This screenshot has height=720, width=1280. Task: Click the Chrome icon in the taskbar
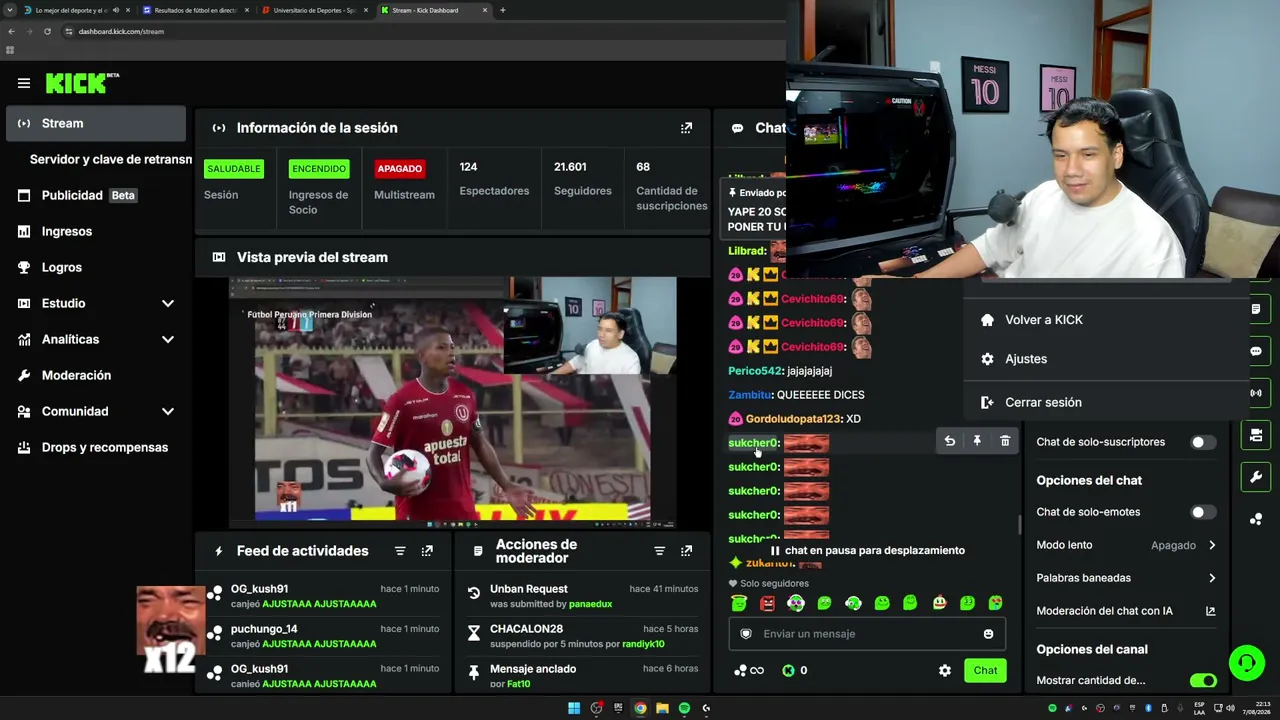click(x=640, y=708)
